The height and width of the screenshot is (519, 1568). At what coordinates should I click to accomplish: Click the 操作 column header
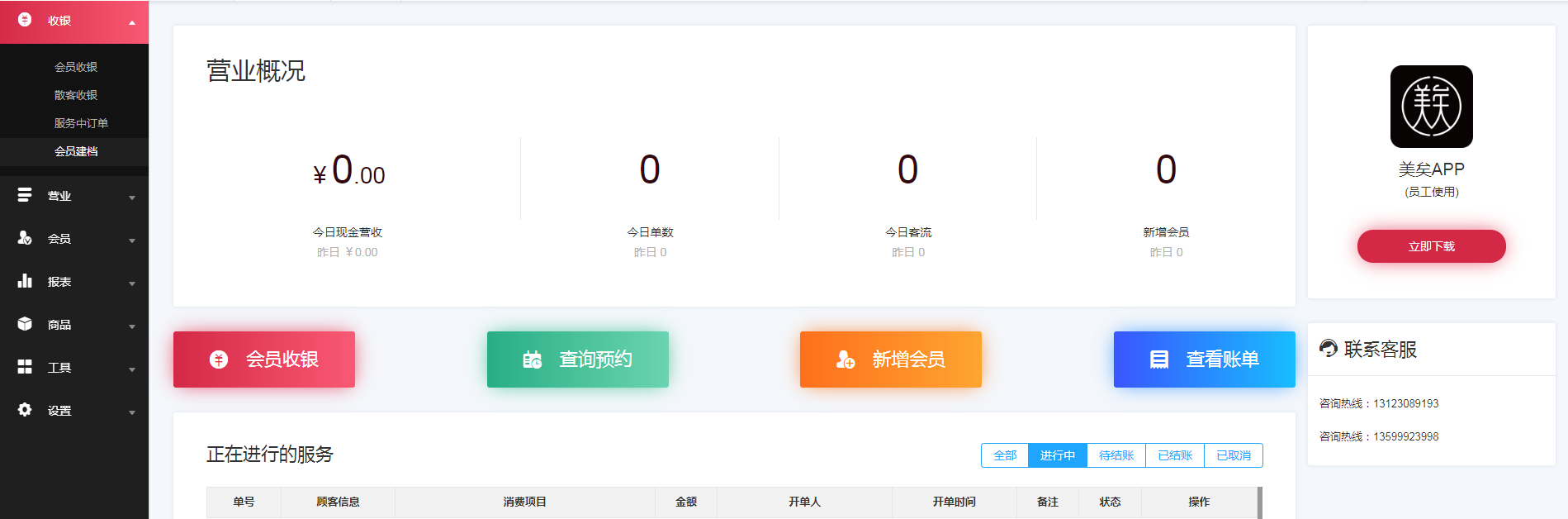point(1199,502)
